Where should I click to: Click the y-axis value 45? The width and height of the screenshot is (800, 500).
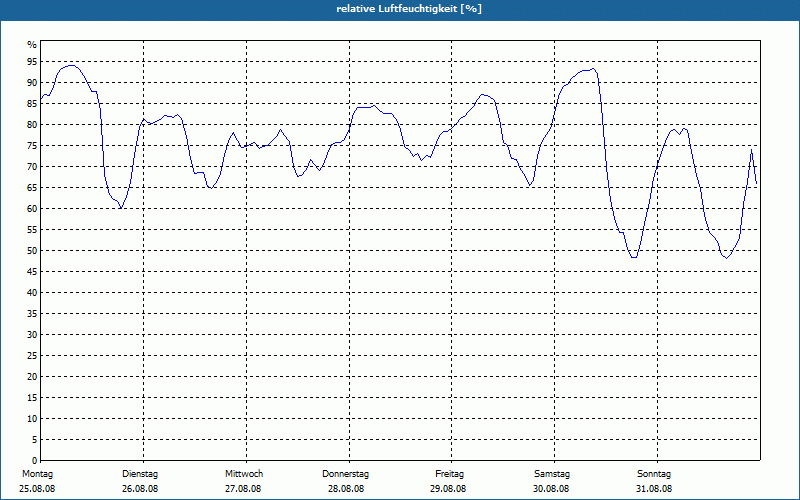click(x=32, y=271)
